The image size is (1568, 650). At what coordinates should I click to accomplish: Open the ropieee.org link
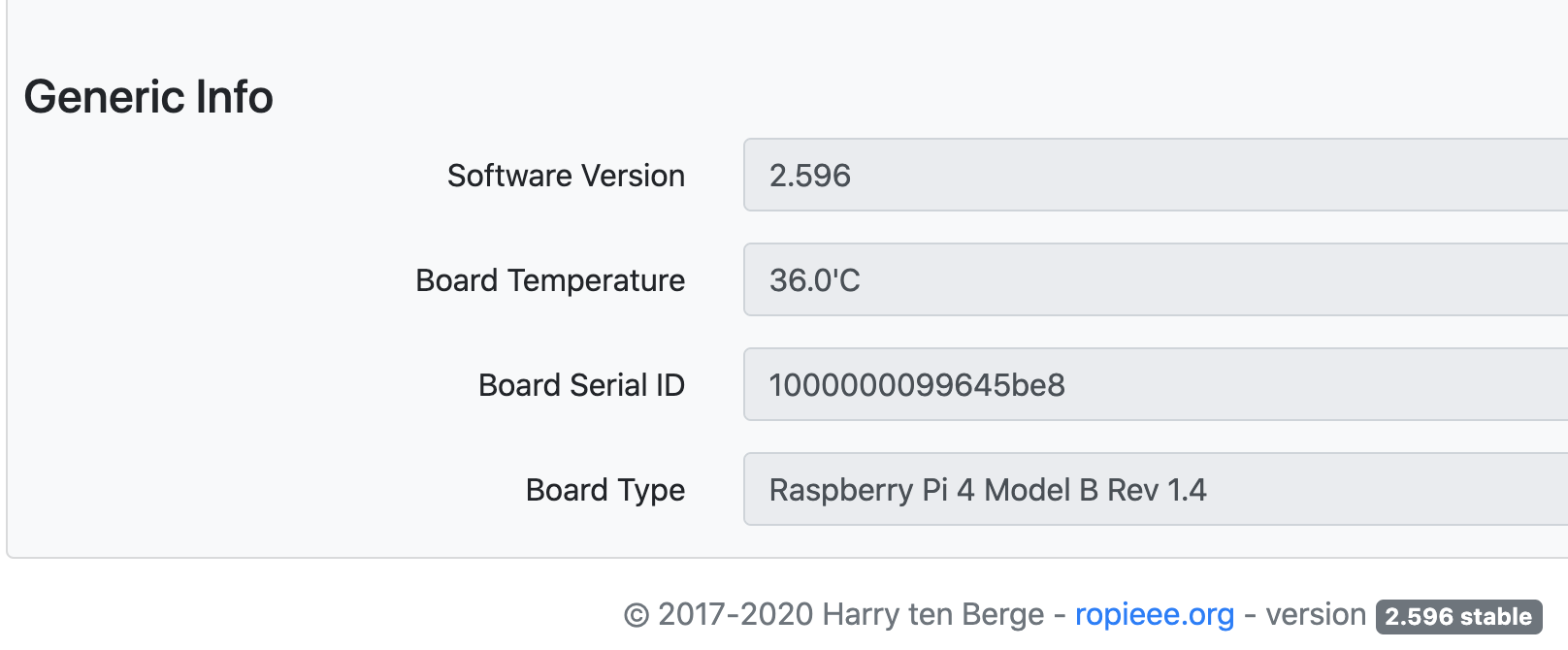coord(1155,615)
